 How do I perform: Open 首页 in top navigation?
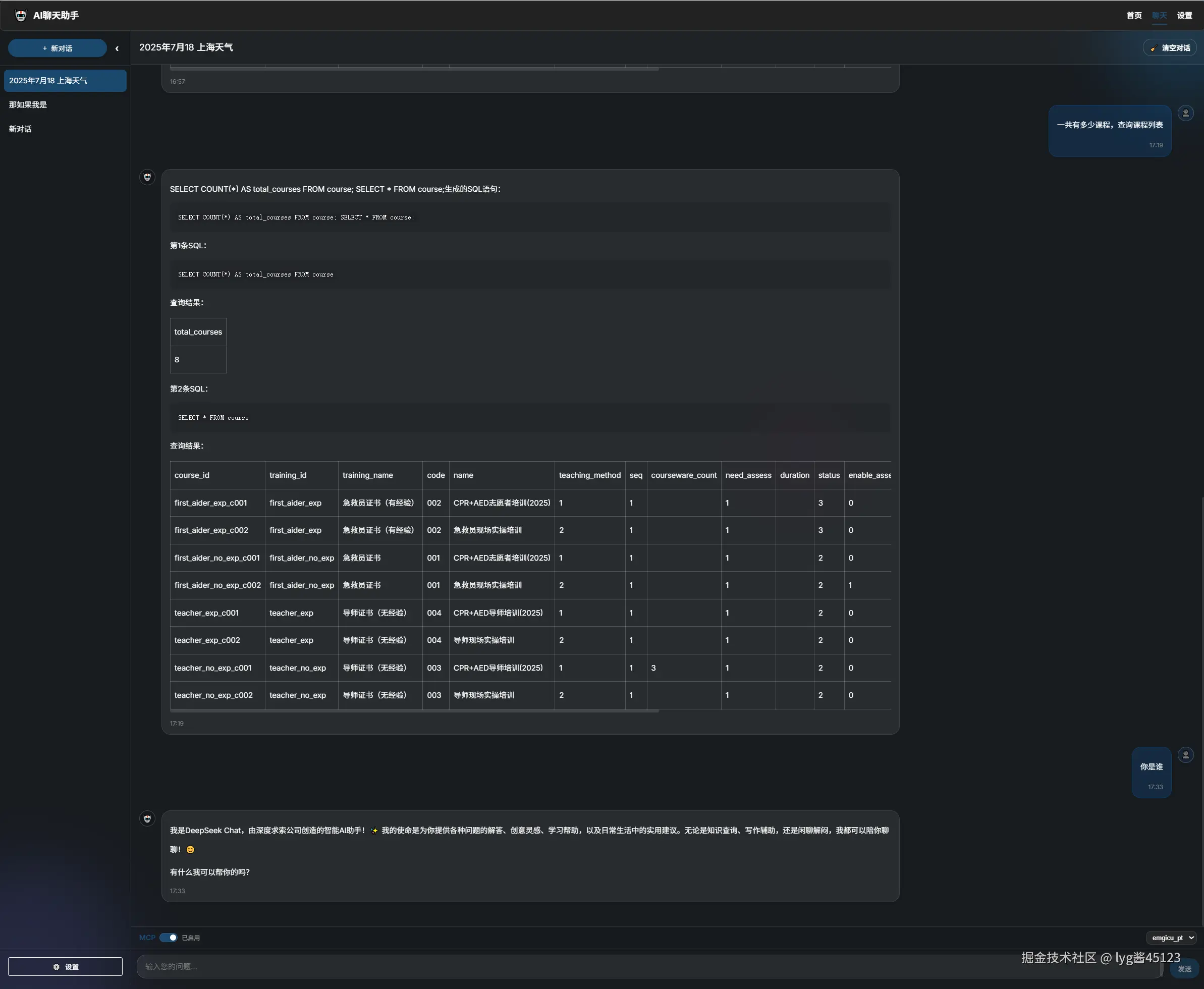click(x=1134, y=15)
